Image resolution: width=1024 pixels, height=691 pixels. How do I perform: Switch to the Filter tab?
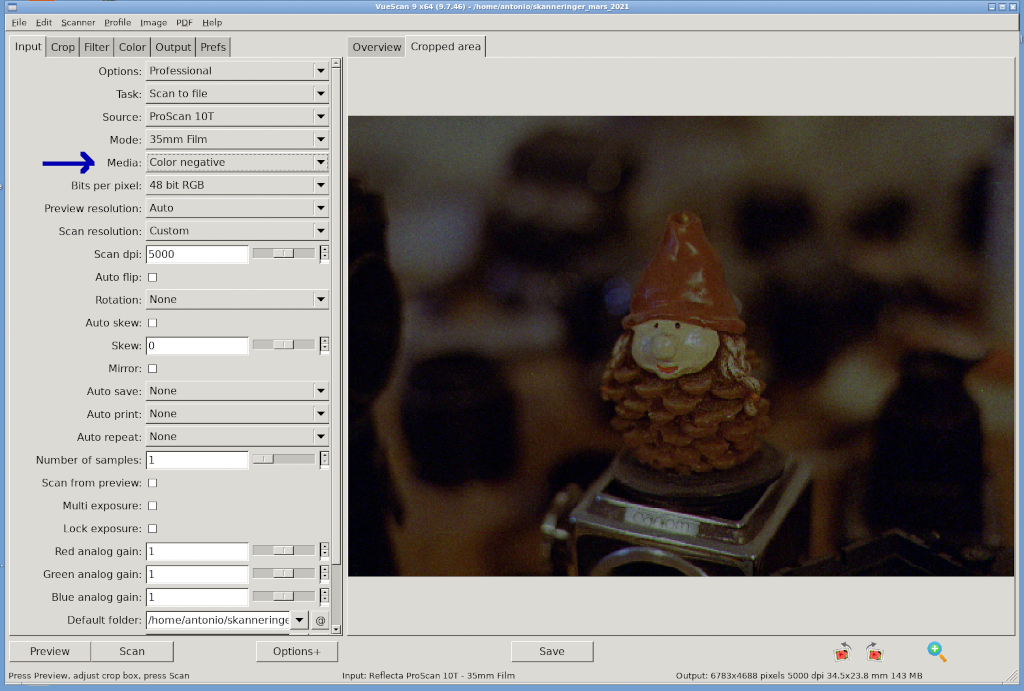pos(96,47)
